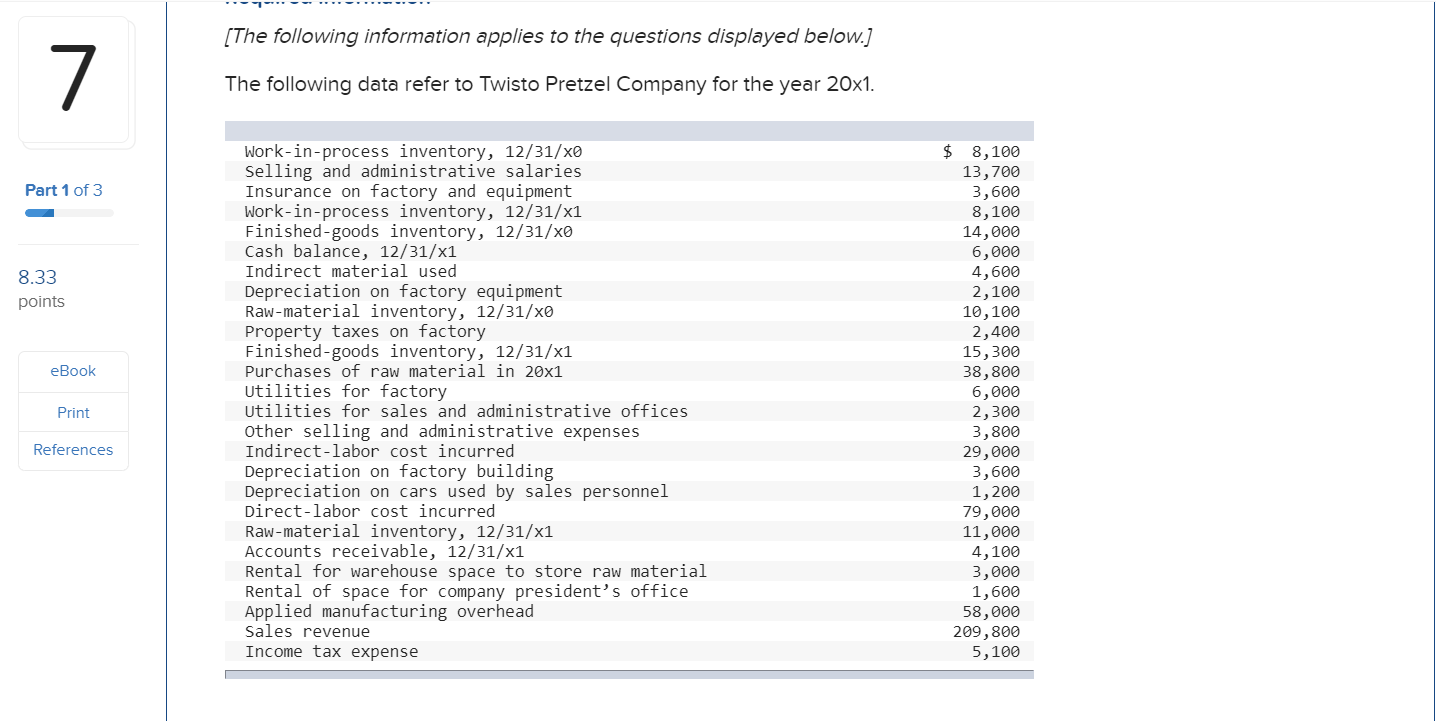Click the Part 1 of 3 progress bar
This screenshot has height=721, width=1436.
tap(69, 213)
